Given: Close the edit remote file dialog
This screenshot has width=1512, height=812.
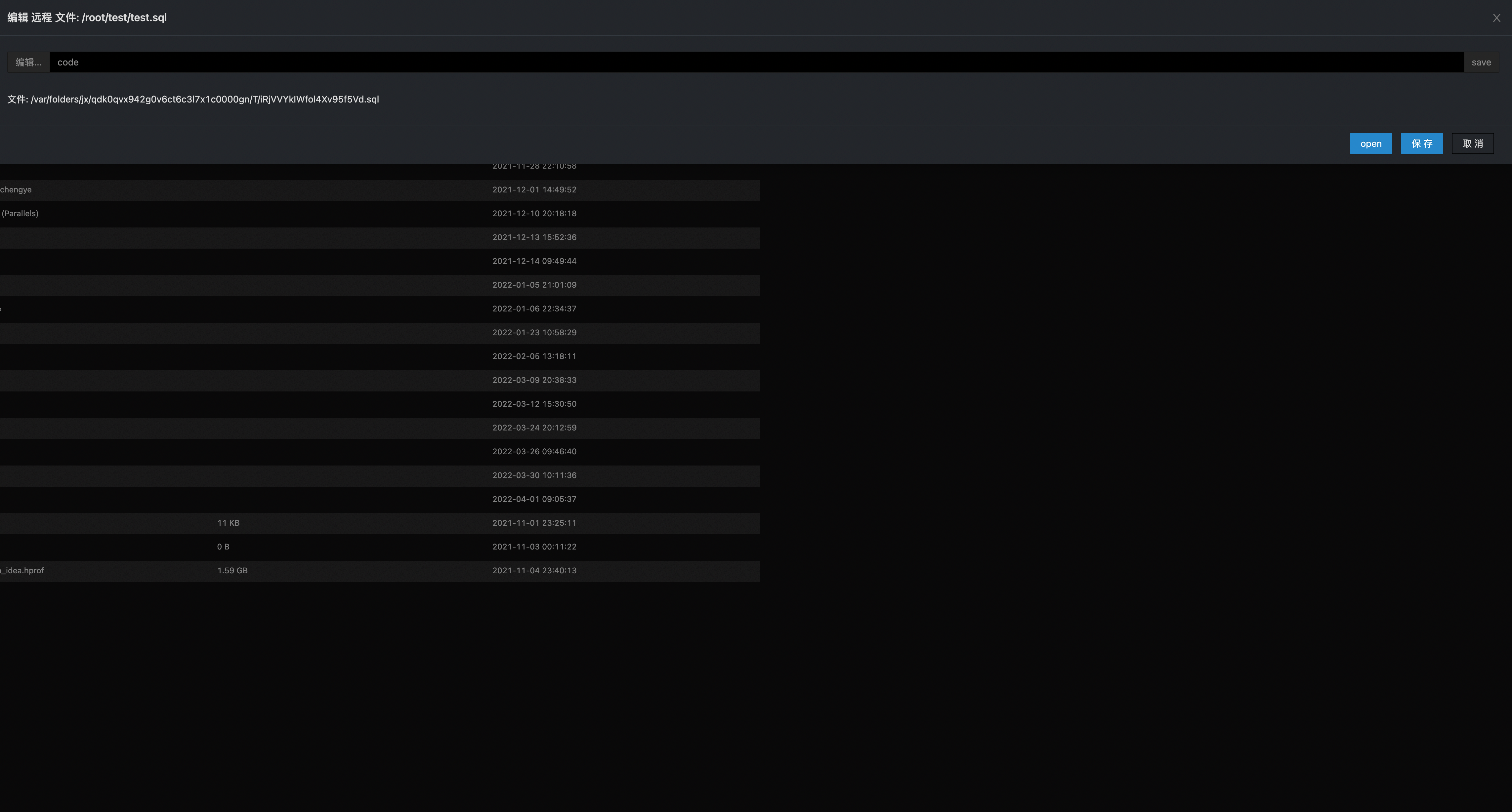Looking at the screenshot, I should [1496, 18].
